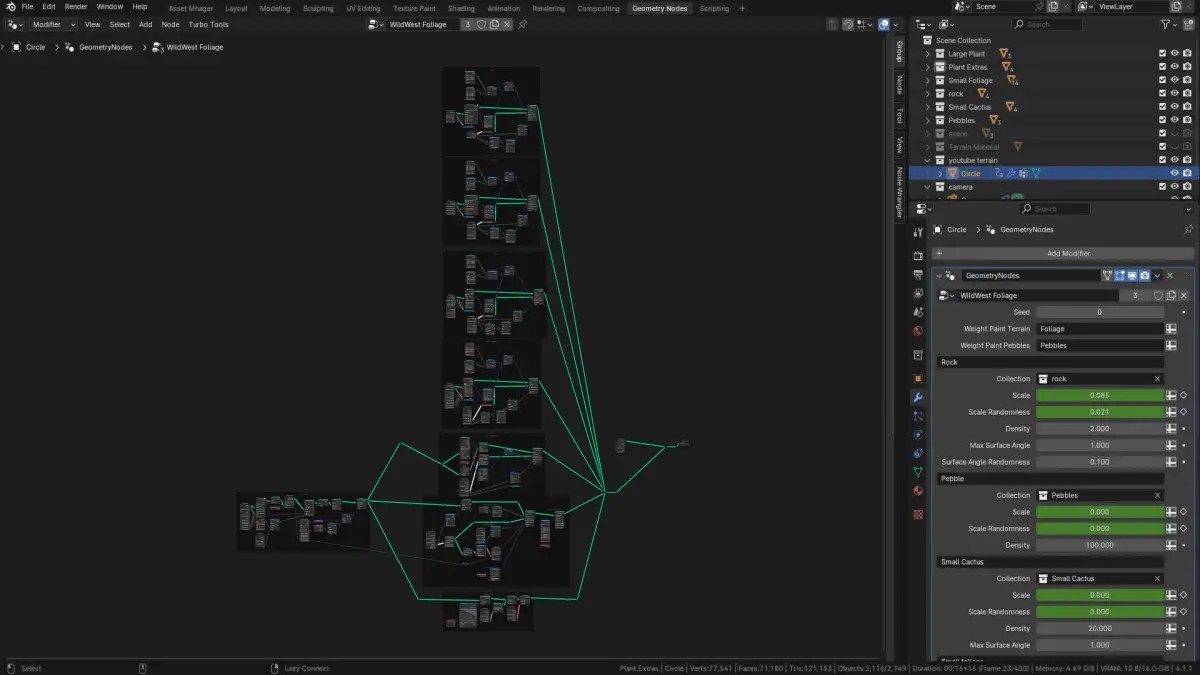Click the Add Modifier button
The height and width of the screenshot is (675, 1200).
coord(1068,253)
